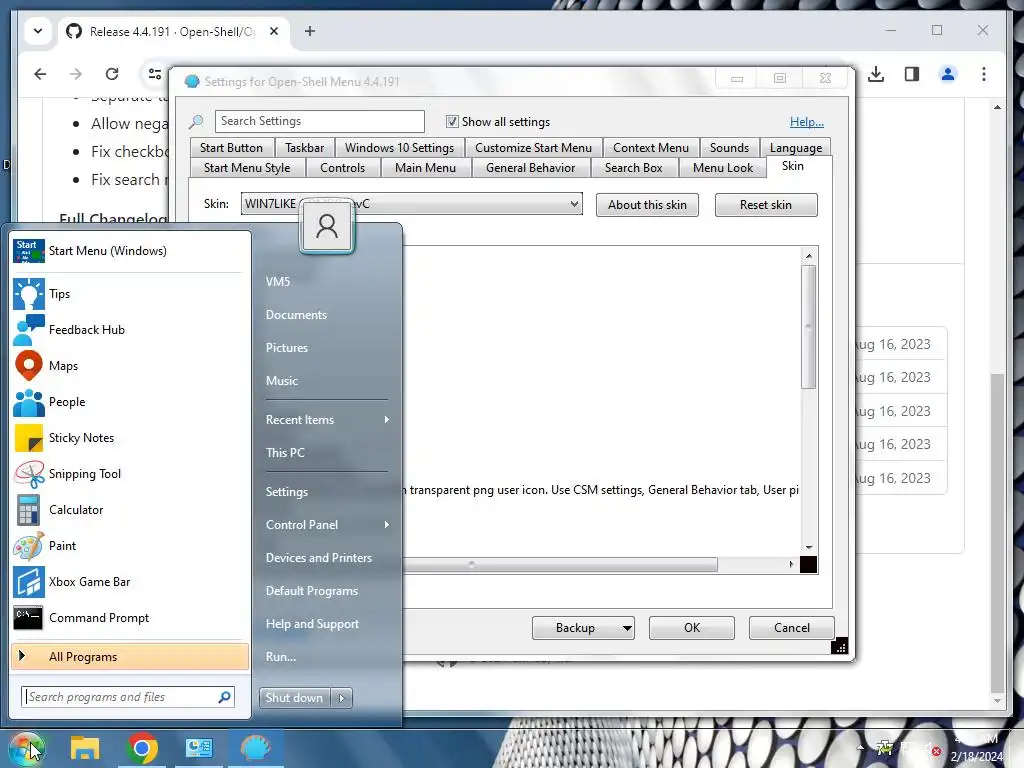Switch to the Taskbar tab
Screen dimensions: 1024x768
point(304,148)
